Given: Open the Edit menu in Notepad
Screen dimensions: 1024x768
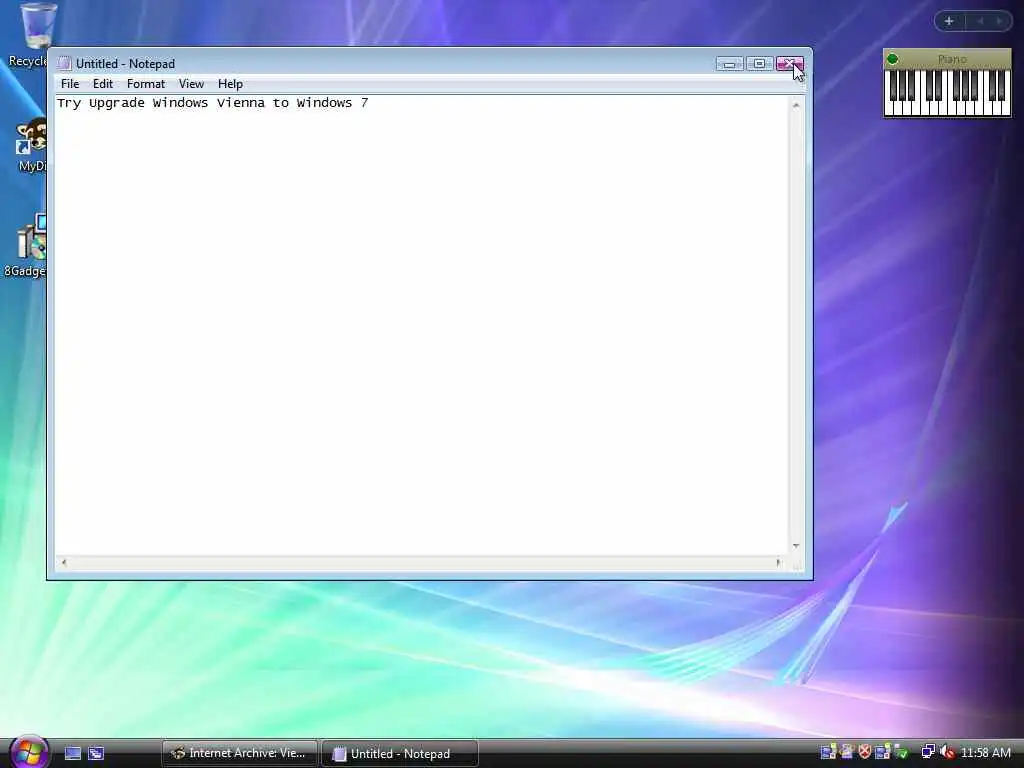Looking at the screenshot, I should coord(103,84).
